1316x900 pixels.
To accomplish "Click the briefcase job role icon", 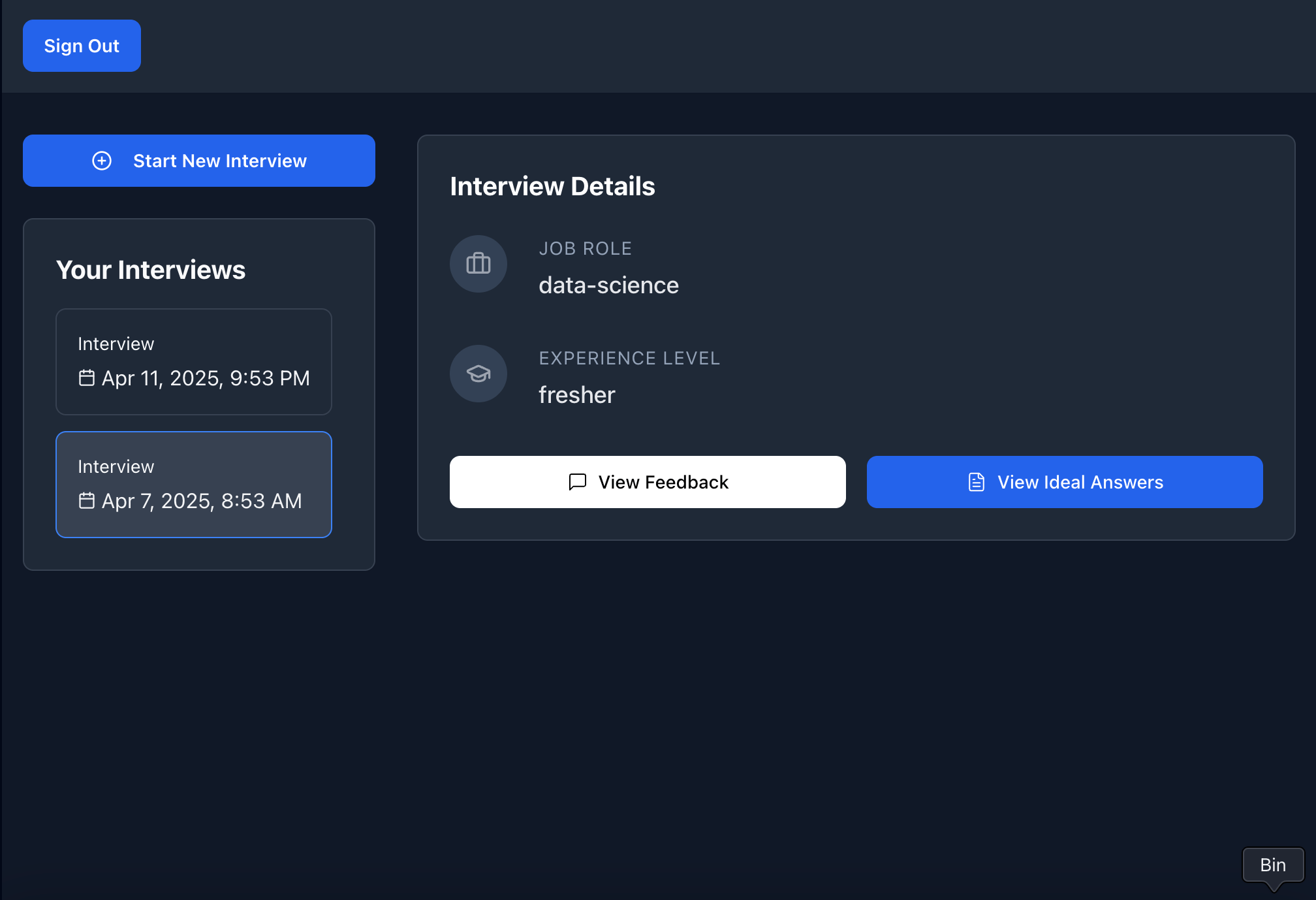I will [478, 264].
